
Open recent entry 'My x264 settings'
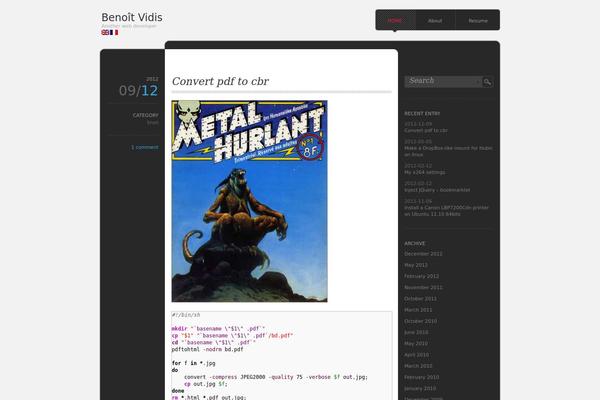coord(425,172)
